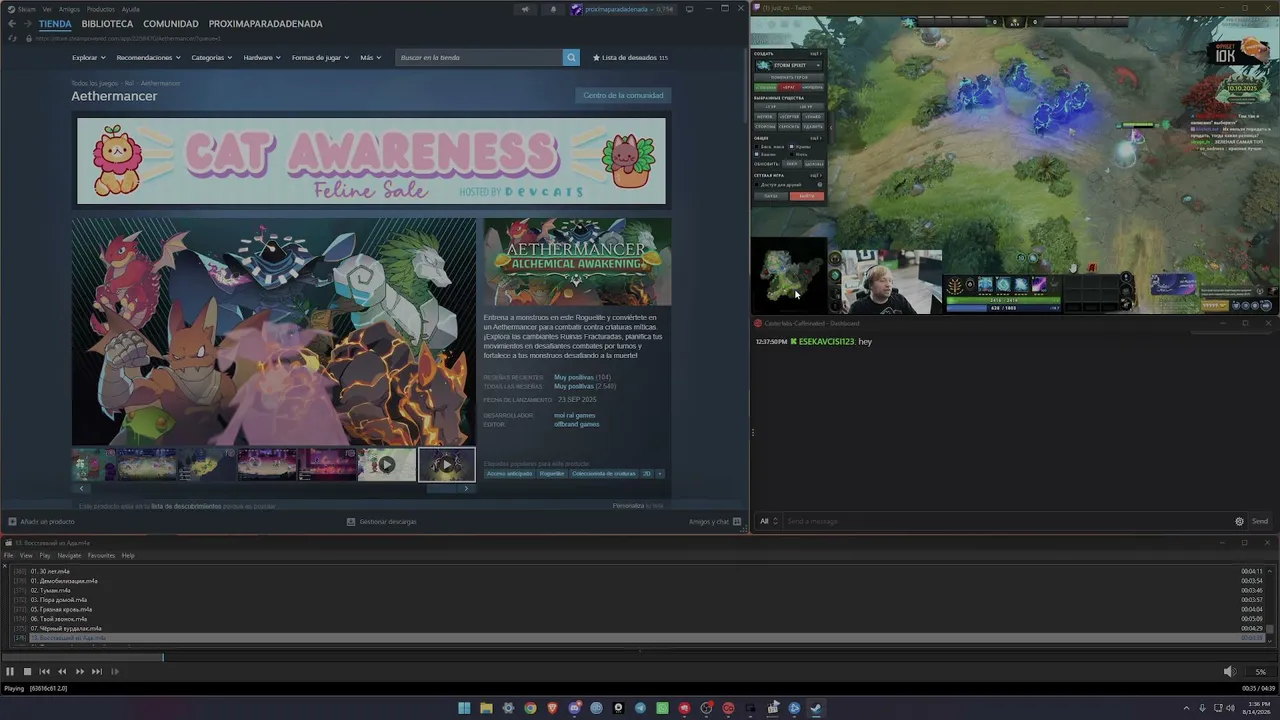
Task: Open Telegram from the taskbar
Action: coord(640,708)
